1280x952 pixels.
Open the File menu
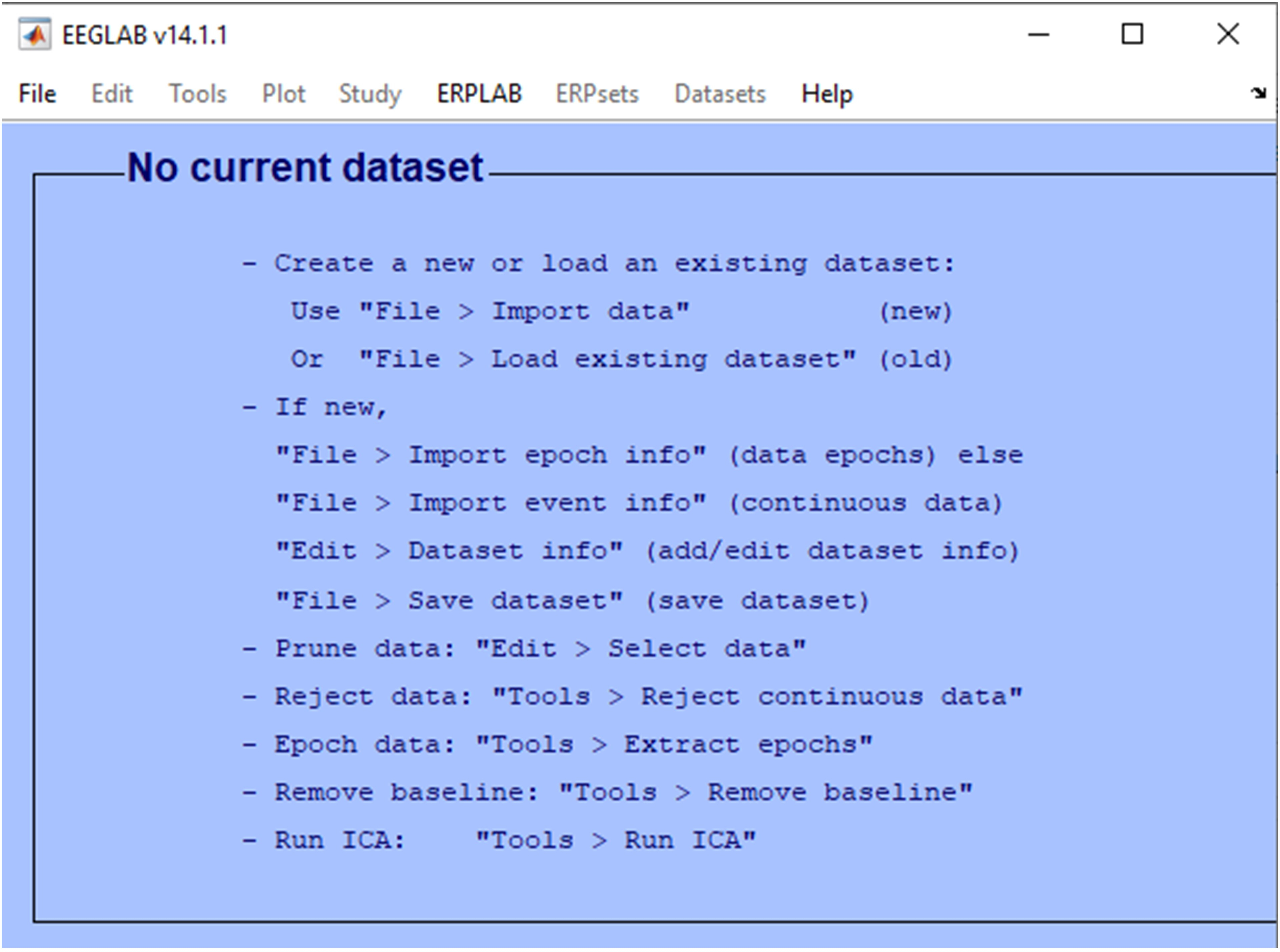[x=37, y=94]
